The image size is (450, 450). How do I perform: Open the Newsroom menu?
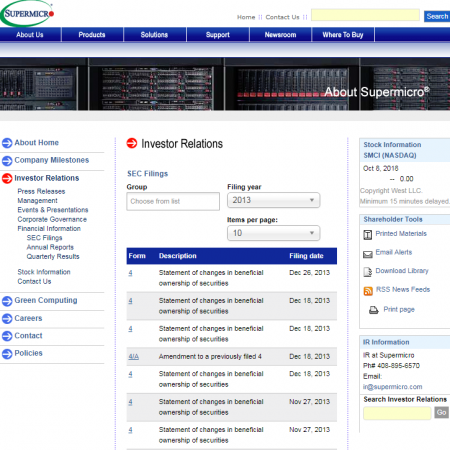[280, 35]
